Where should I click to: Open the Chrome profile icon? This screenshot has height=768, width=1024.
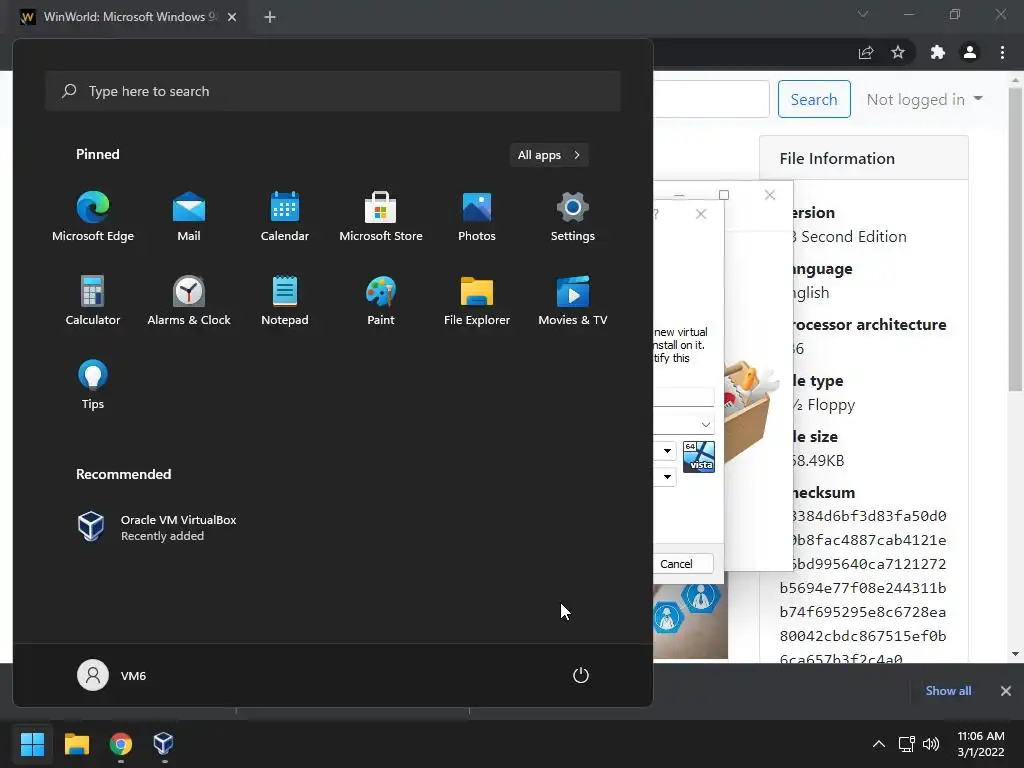pyautogui.click(x=970, y=53)
